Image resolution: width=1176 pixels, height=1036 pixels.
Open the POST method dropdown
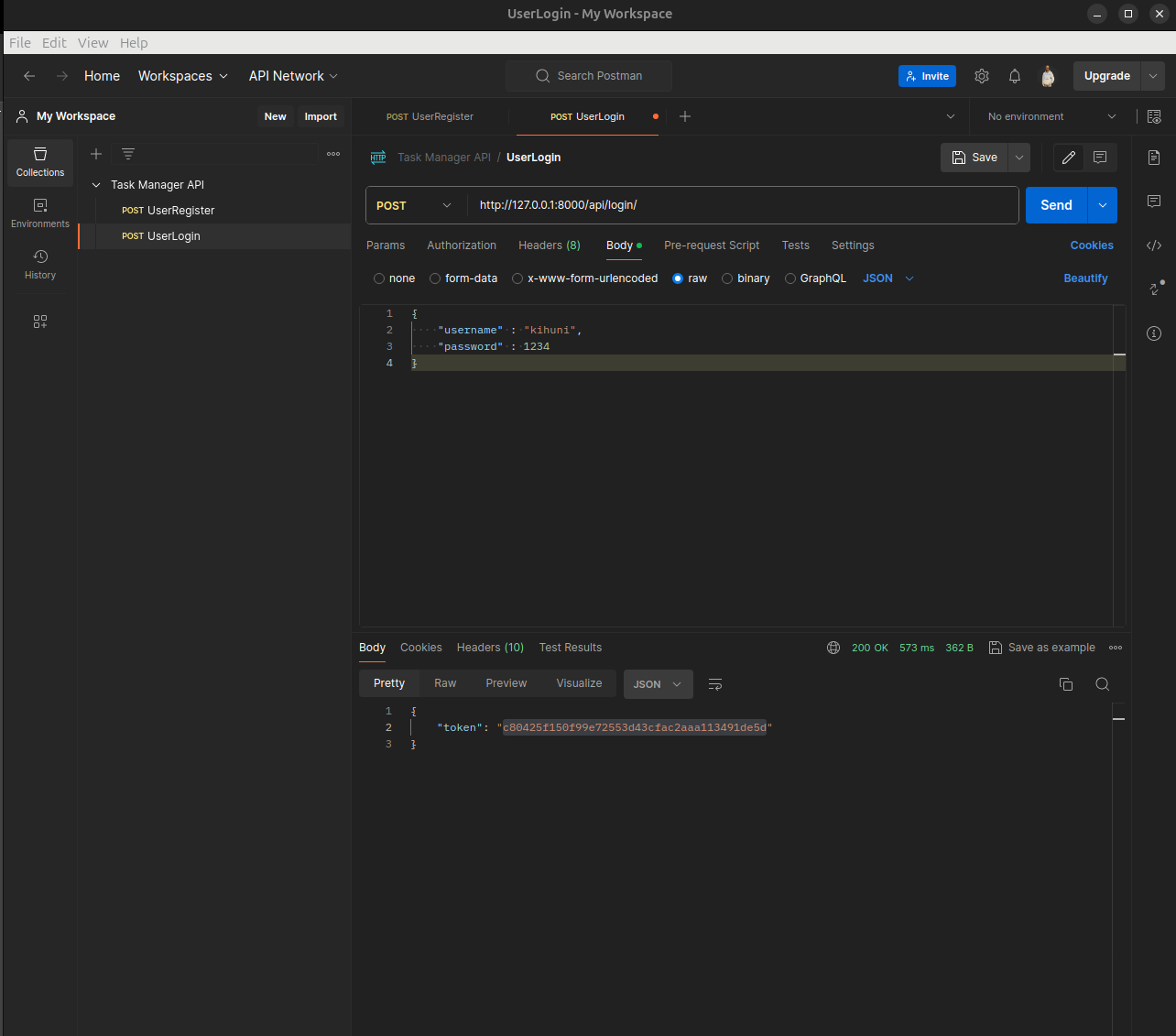pyautogui.click(x=414, y=205)
